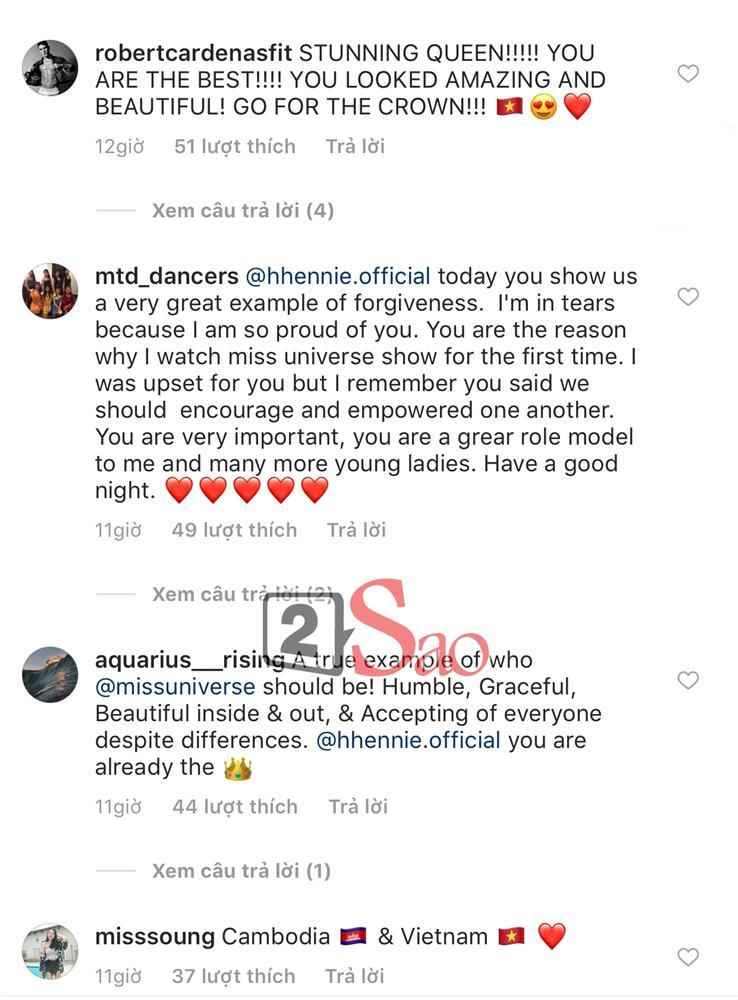View '44 lượt thích' likes list
Viewport: 738px width, 1000px height.
coord(235,807)
